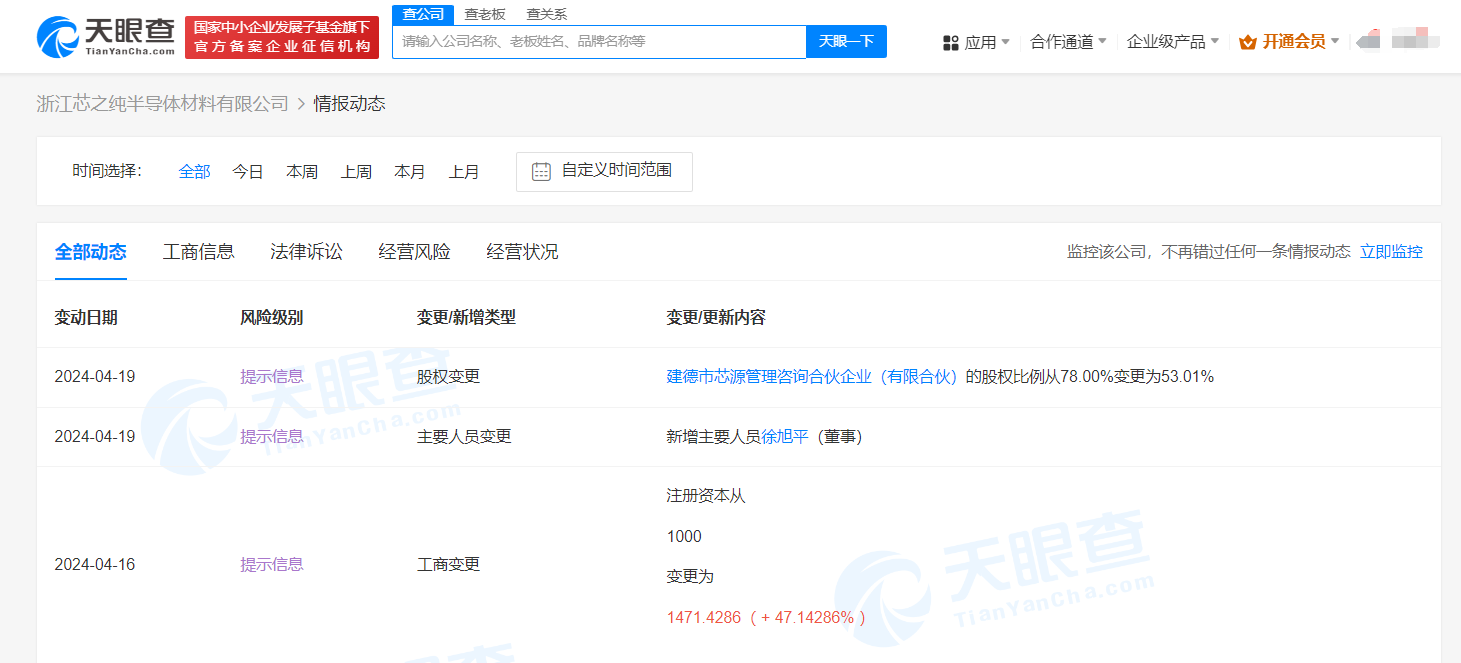The image size is (1461, 663).
Task: Click the calendar icon for custom range
Action: pyautogui.click(x=541, y=171)
